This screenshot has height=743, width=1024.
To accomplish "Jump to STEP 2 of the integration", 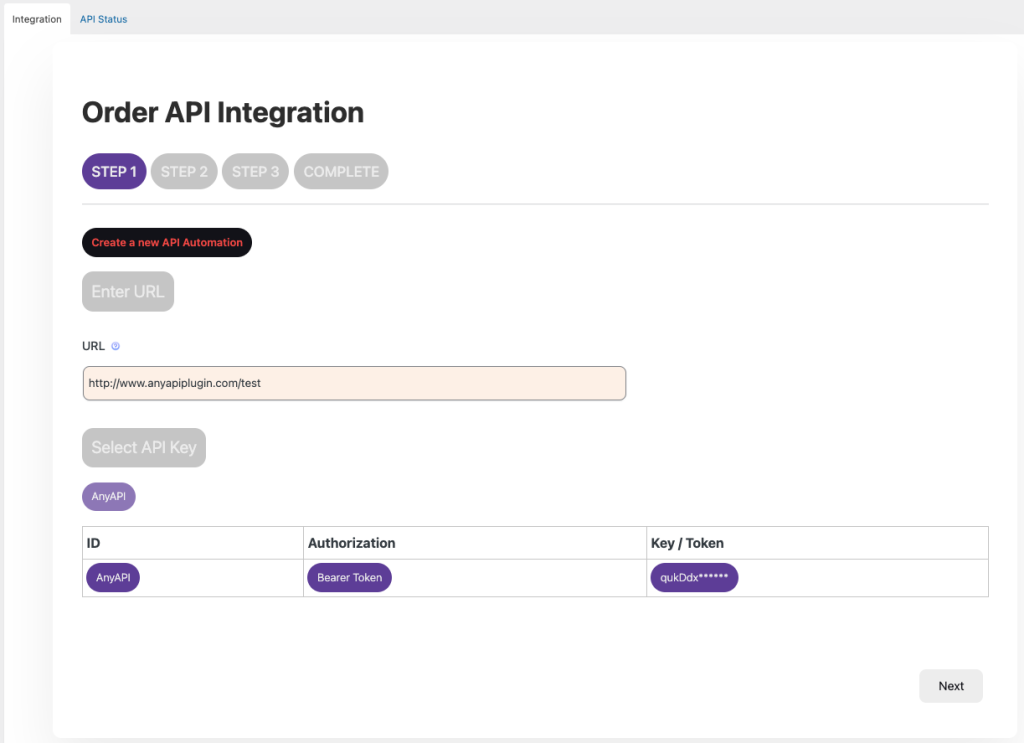I will [184, 171].
